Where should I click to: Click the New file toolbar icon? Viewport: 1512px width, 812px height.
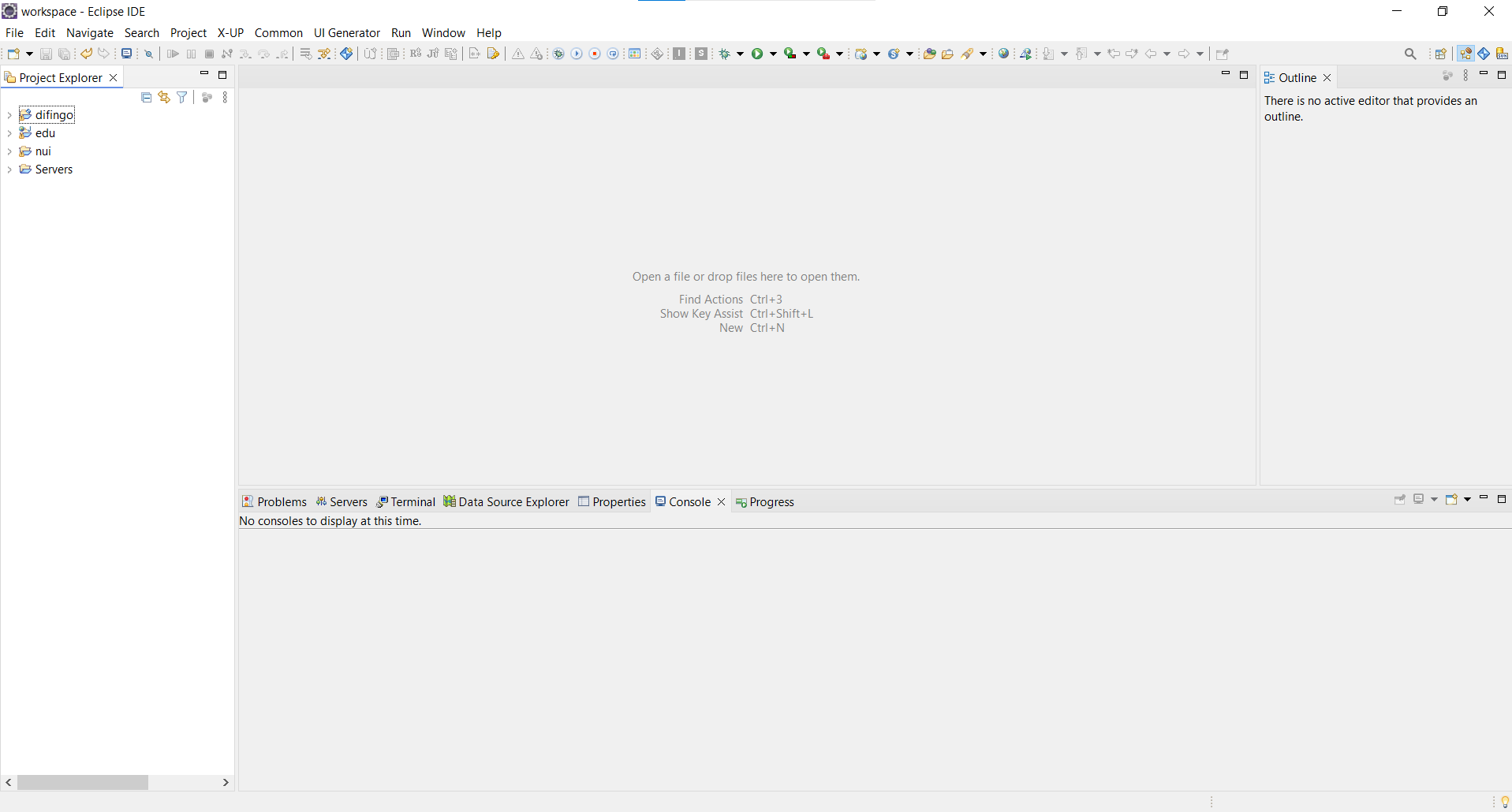coord(13,54)
